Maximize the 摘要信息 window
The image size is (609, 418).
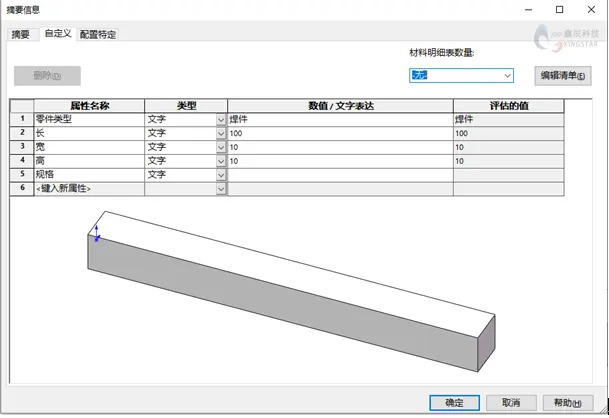[559, 9]
